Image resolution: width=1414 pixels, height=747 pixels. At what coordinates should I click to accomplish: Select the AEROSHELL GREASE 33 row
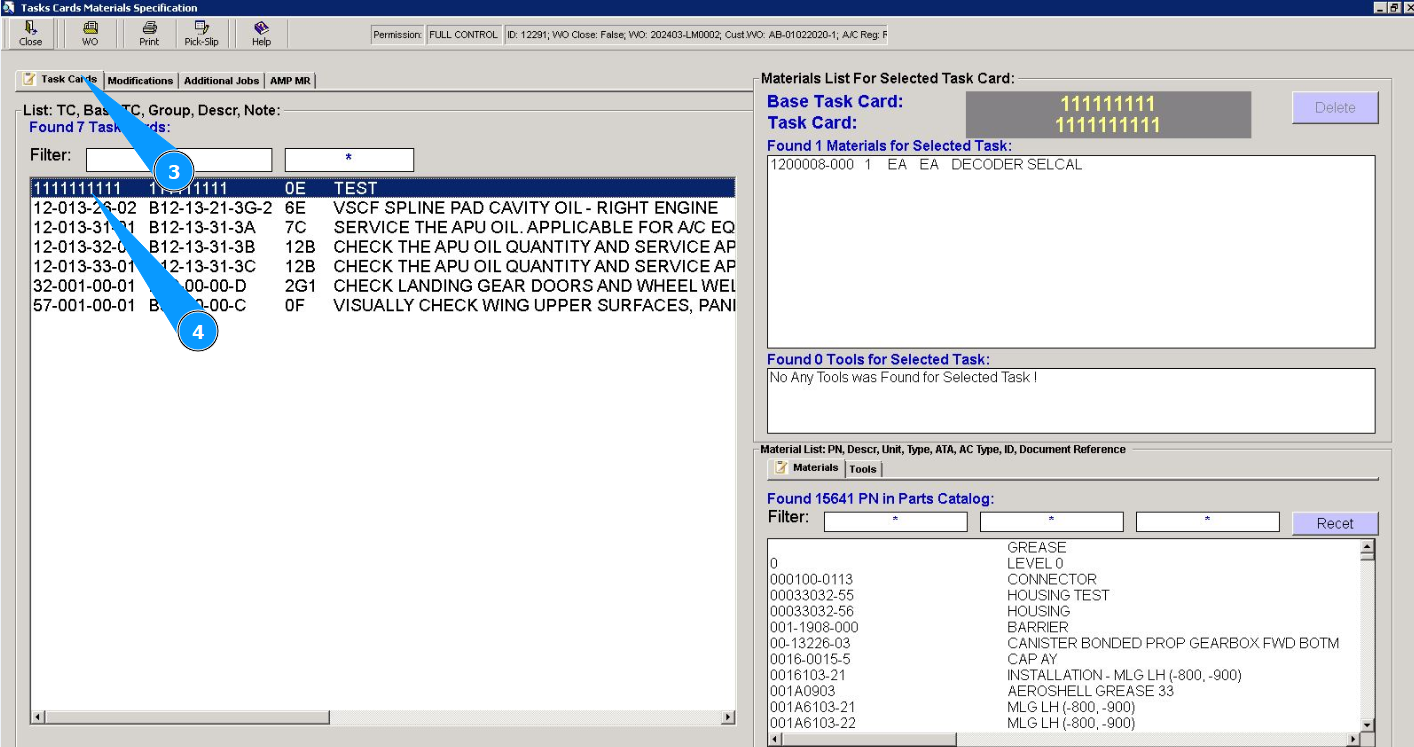click(x=1064, y=692)
